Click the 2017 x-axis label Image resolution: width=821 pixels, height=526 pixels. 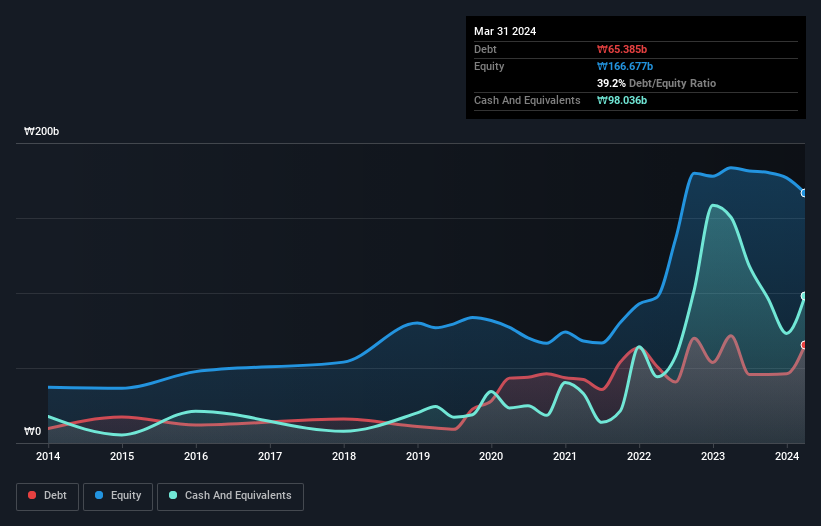[x=270, y=456]
